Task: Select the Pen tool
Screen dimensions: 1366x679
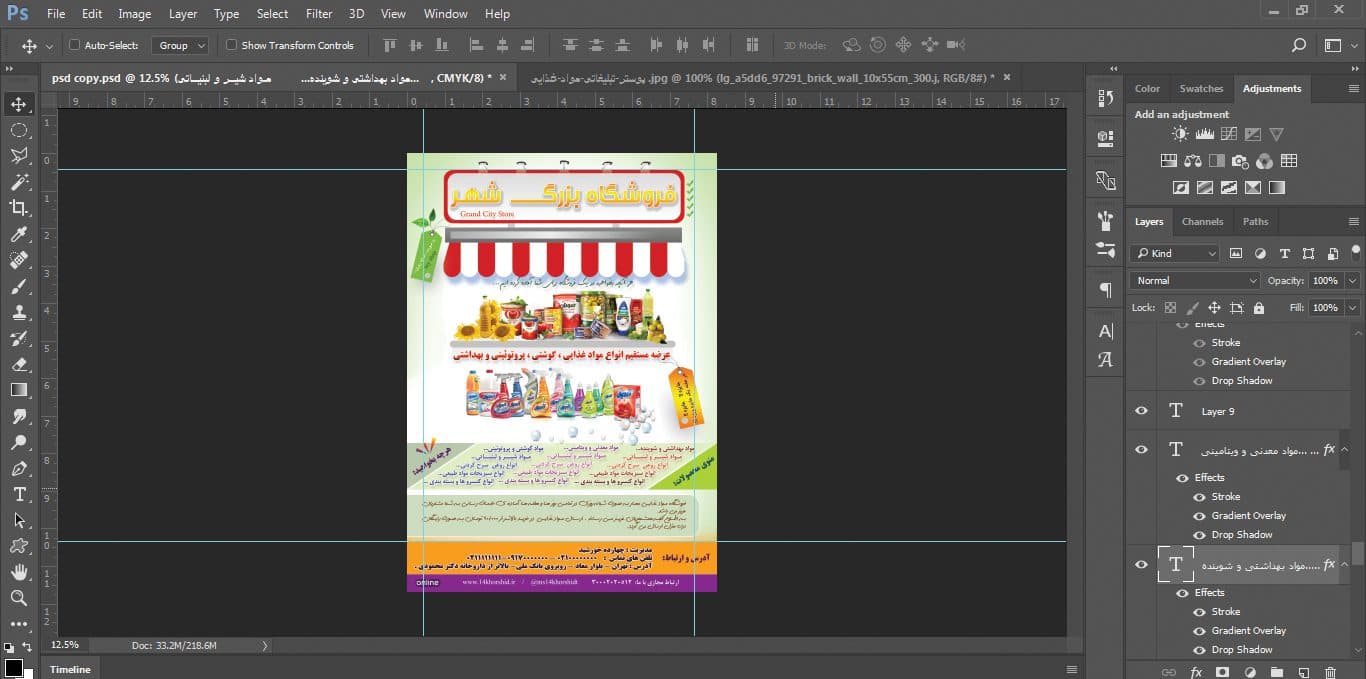Action: (x=19, y=468)
